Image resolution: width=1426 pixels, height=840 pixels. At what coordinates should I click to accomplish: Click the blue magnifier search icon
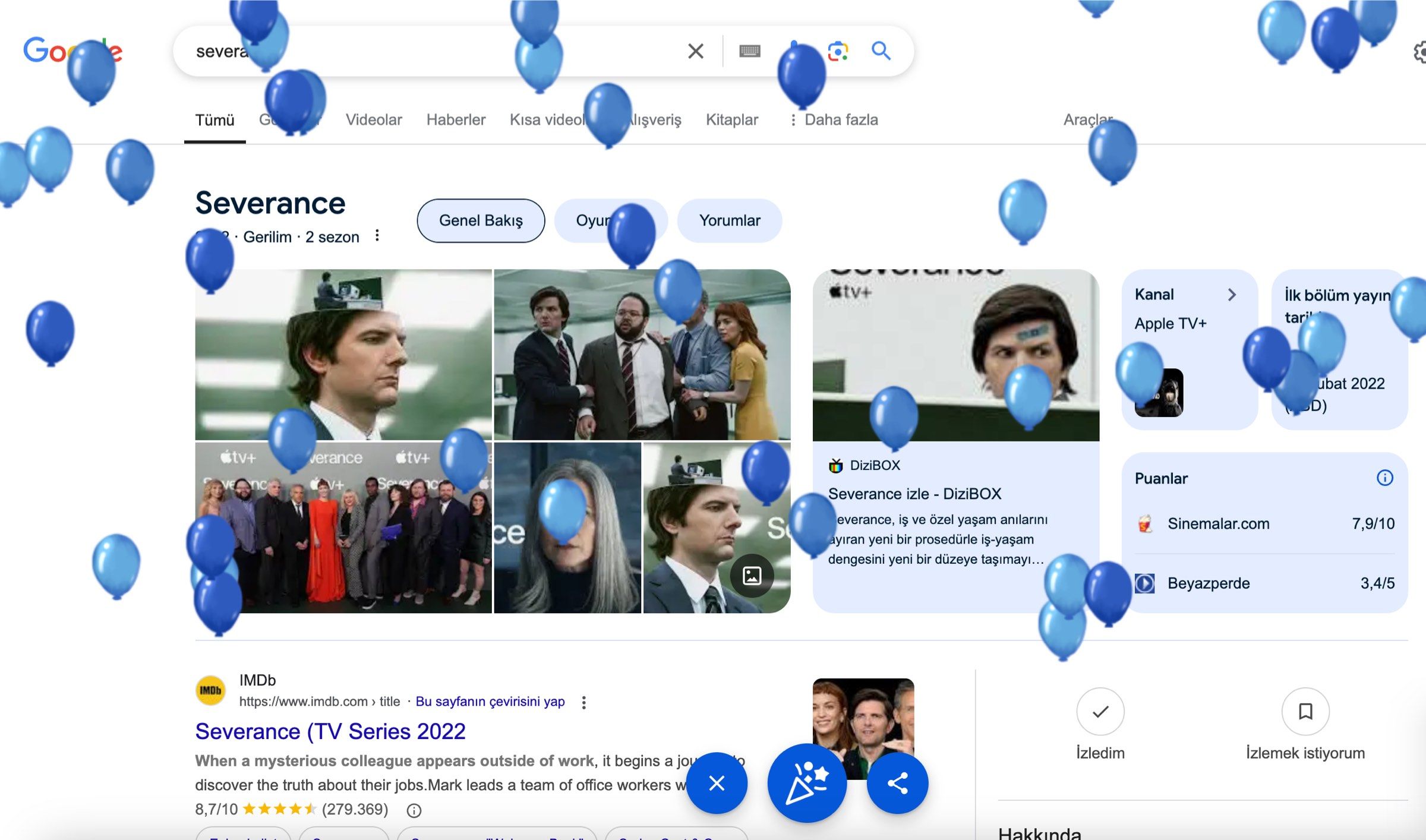[x=881, y=51]
